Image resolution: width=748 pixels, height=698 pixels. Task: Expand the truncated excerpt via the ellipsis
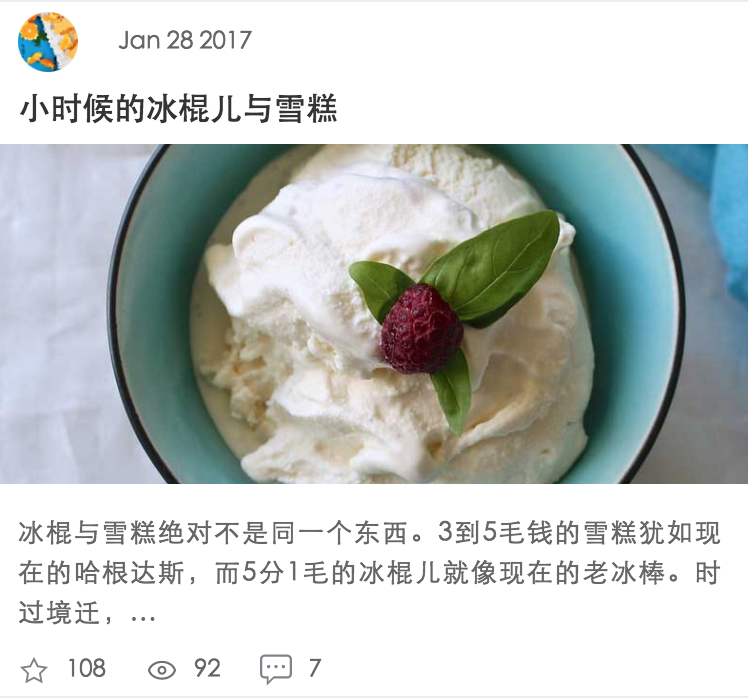143,616
